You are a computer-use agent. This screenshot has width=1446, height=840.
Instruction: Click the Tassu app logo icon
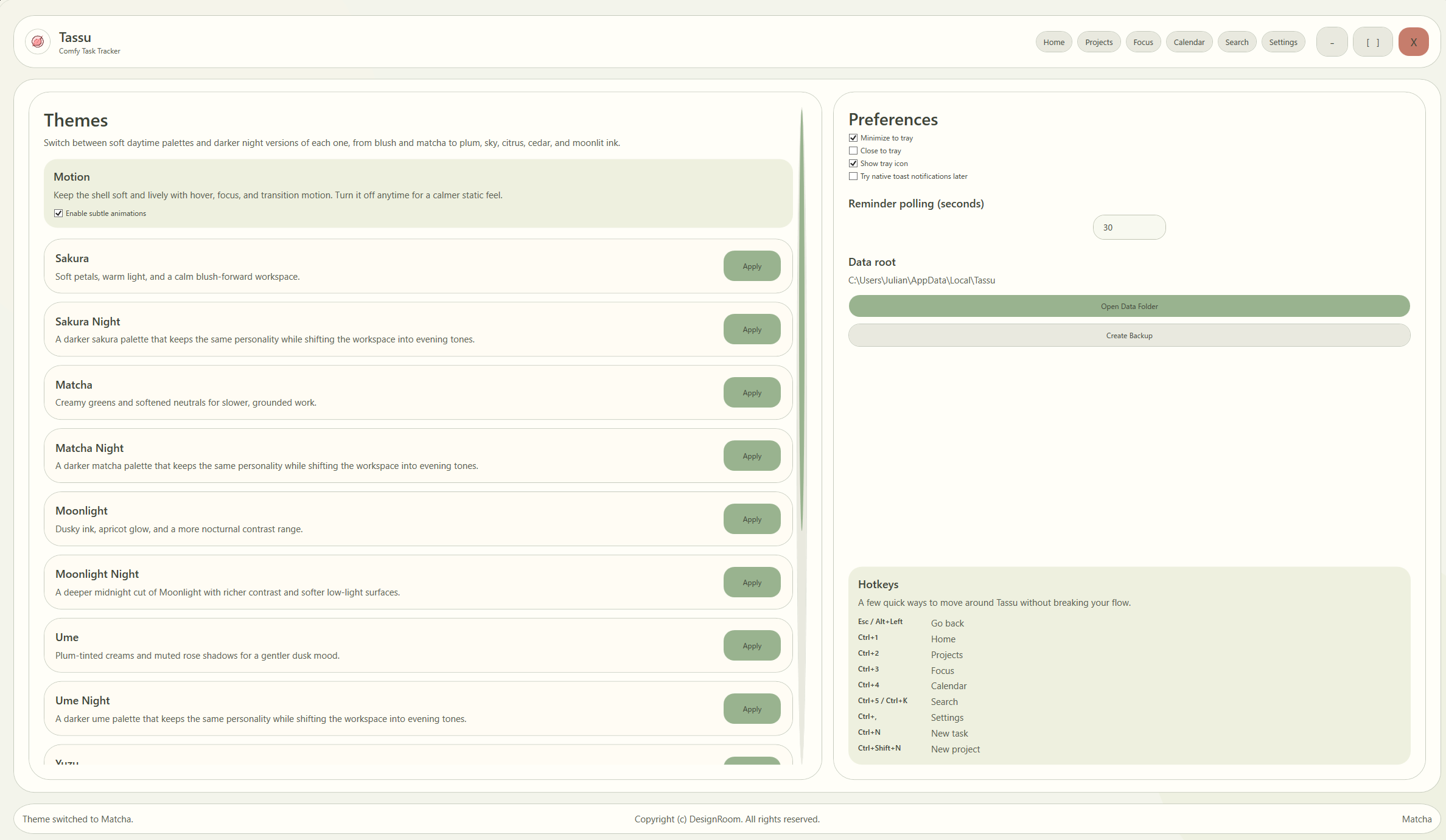coord(38,42)
